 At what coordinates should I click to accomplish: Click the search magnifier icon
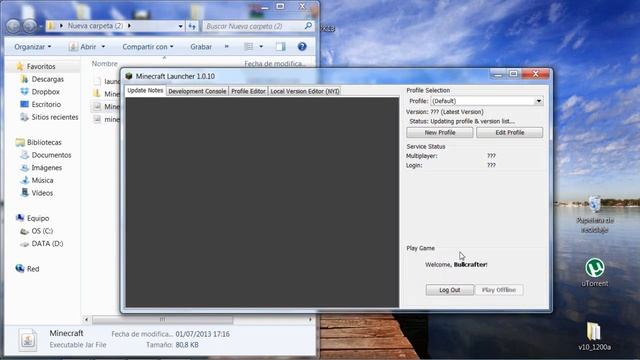pyautogui.click(x=308, y=26)
